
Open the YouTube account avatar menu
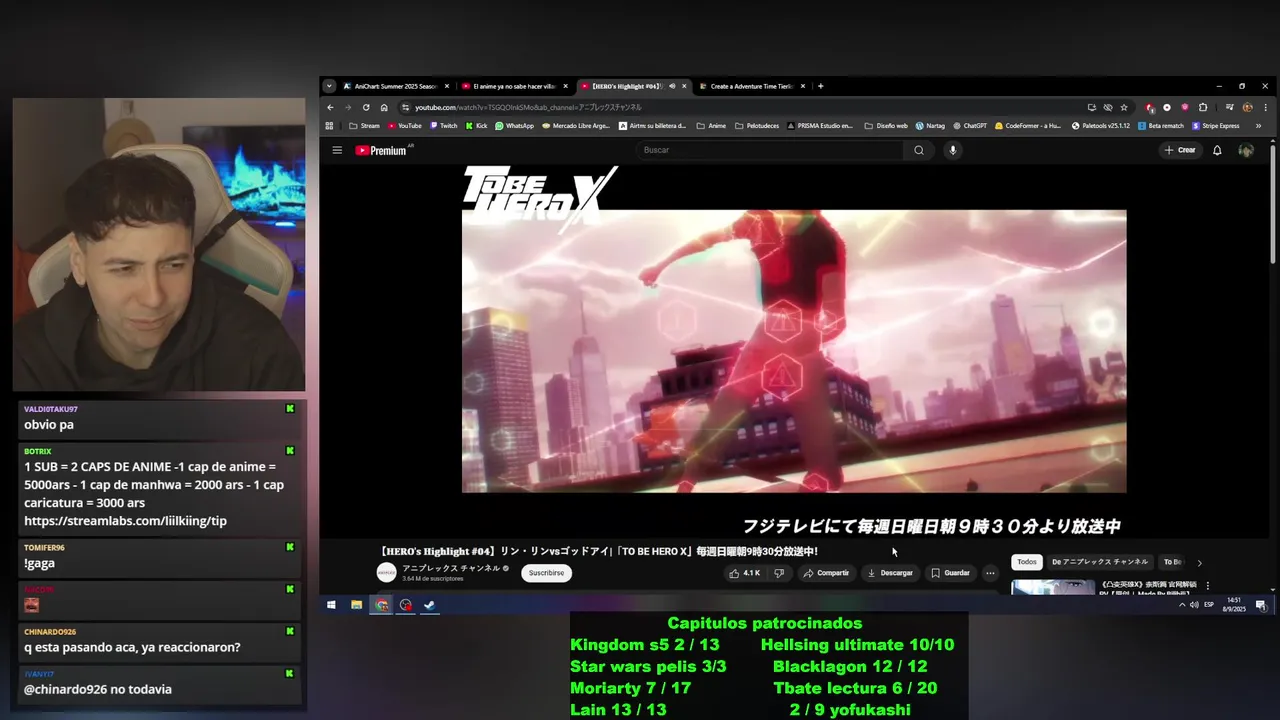(1246, 150)
